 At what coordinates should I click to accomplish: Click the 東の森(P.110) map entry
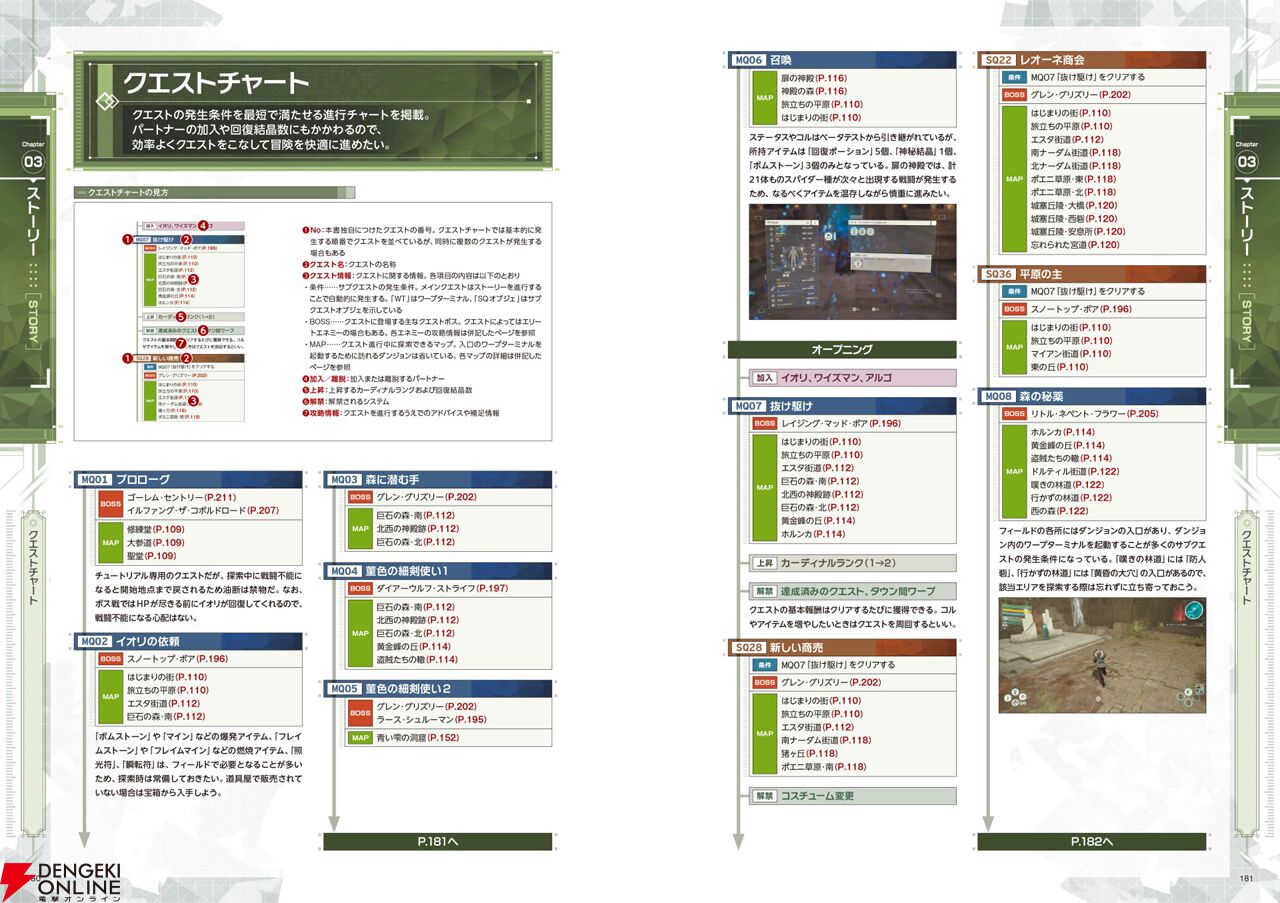[1062, 367]
